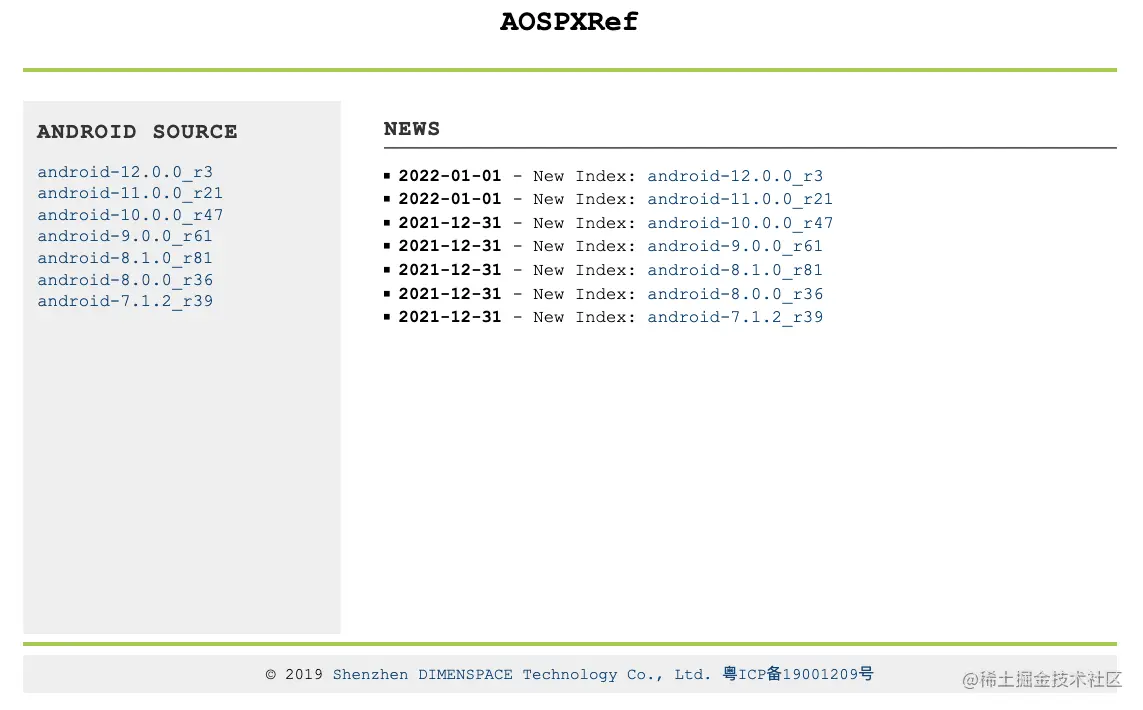The image size is (1143, 710).
Task: Click the 2022-01-01 date beside android-12.0.0_r3
Action: tap(450, 176)
